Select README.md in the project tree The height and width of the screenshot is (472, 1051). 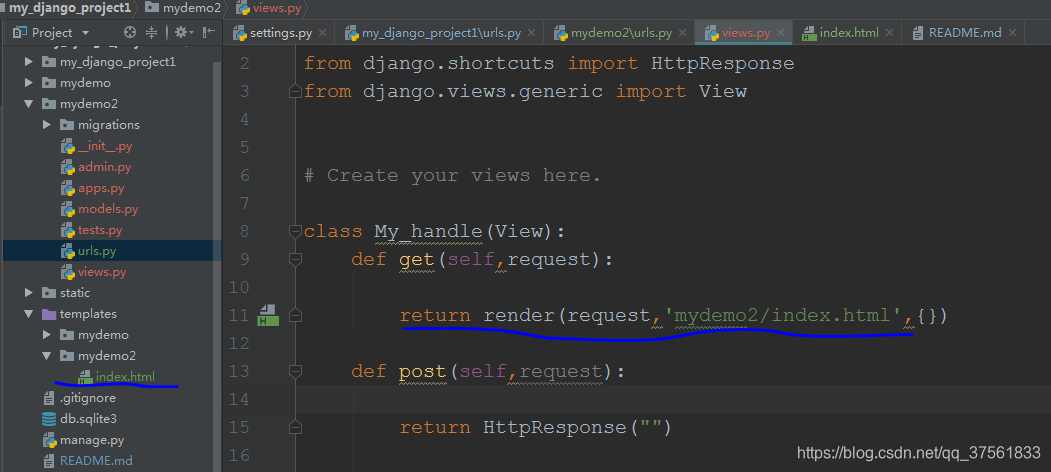click(x=96, y=461)
